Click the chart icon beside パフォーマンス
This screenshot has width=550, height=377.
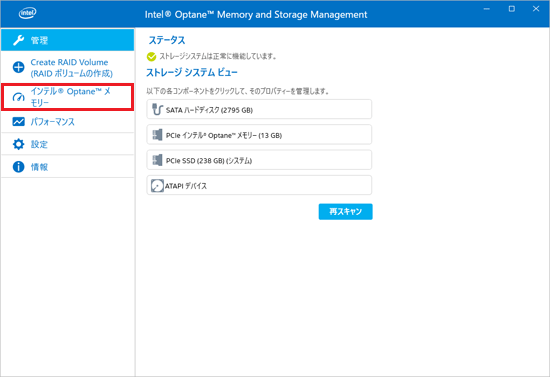click(19, 122)
